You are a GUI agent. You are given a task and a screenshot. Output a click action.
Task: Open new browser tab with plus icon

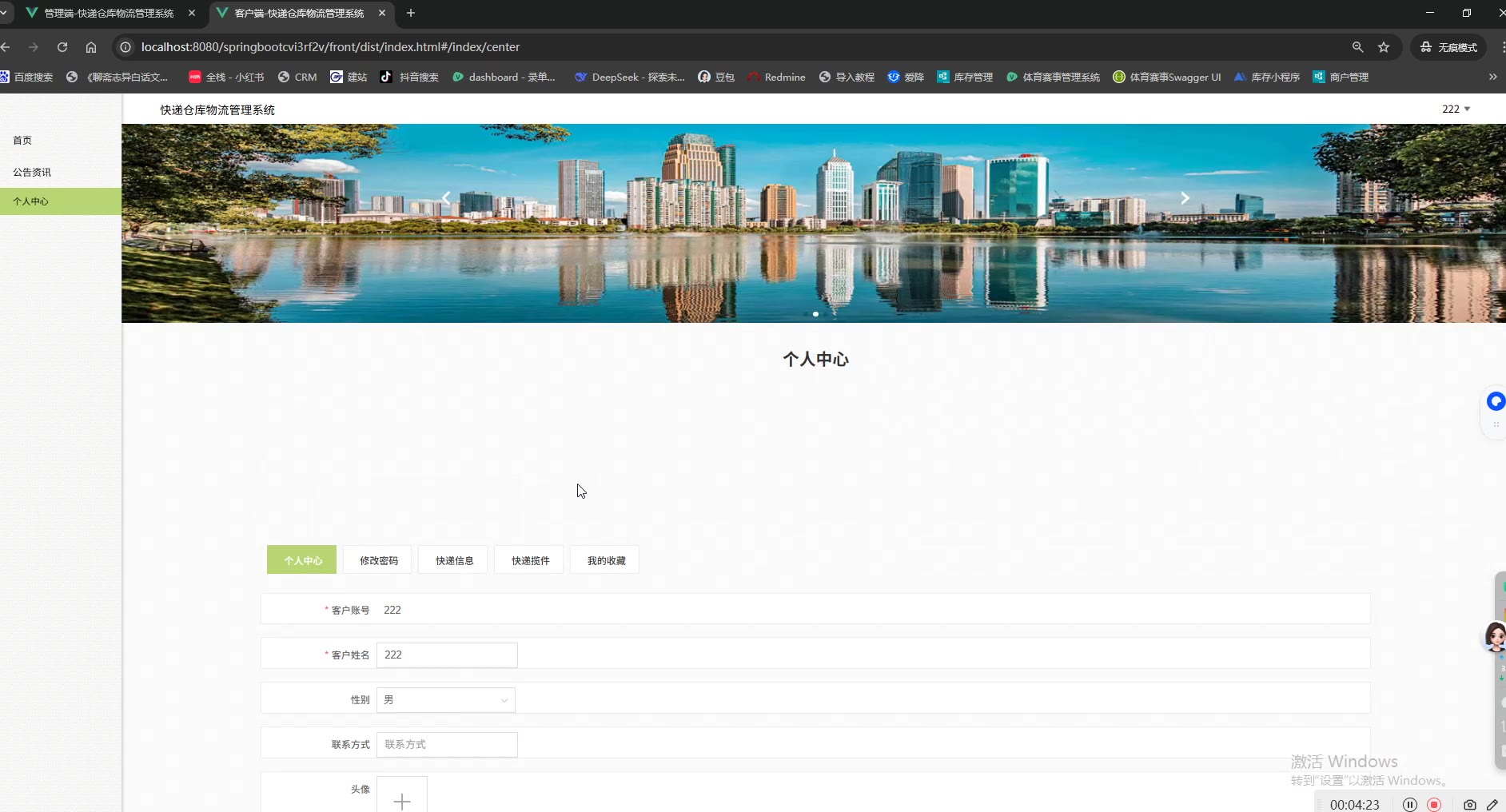click(x=411, y=13)
